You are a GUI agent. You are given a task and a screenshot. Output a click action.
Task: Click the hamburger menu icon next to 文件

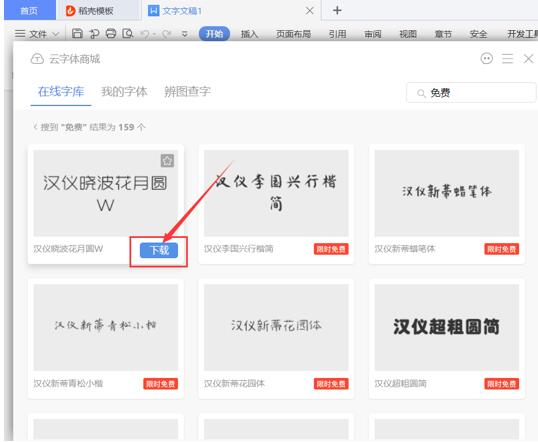point(20,34)
